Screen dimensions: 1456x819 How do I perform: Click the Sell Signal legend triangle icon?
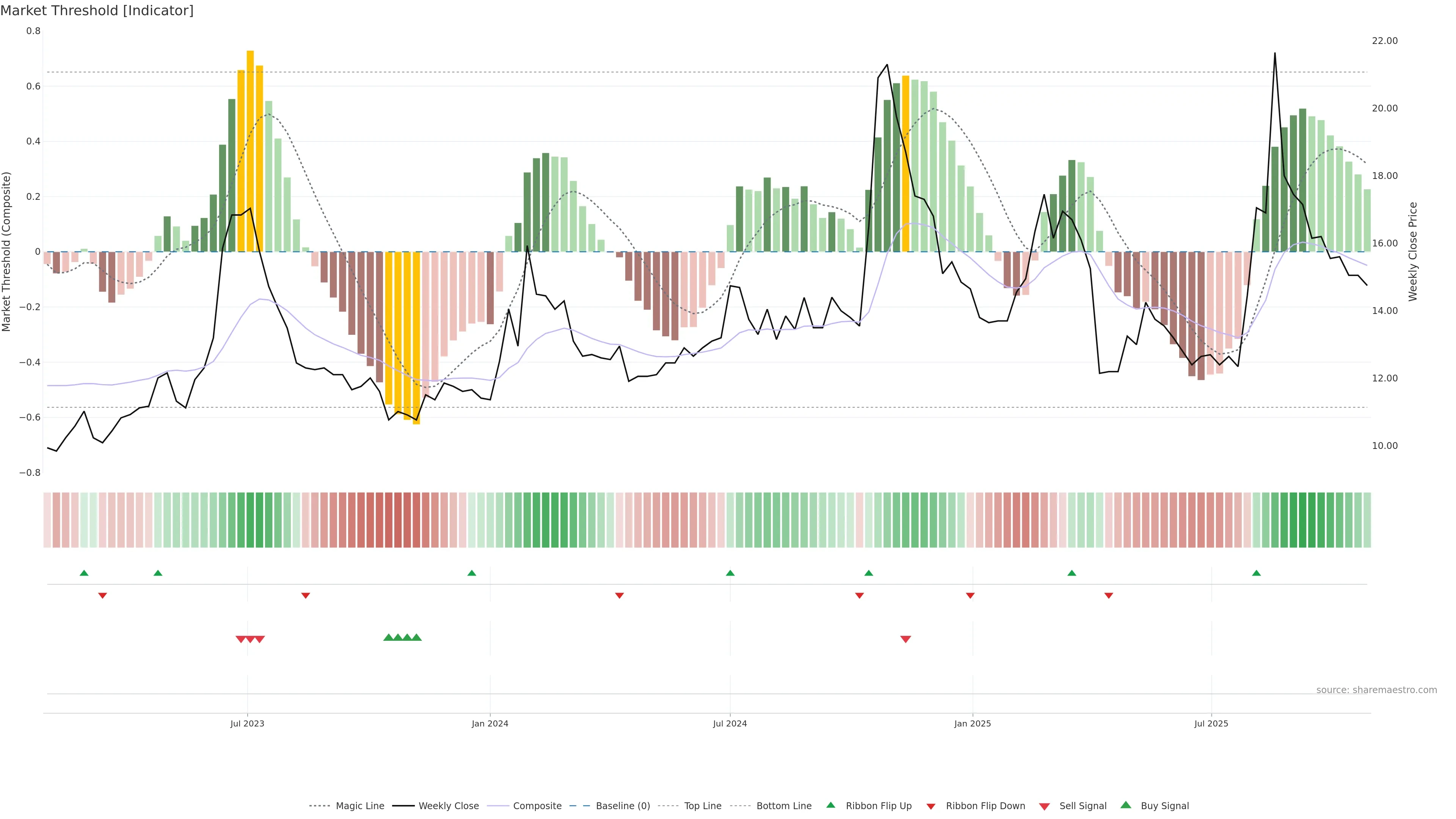click(x=1044, y=806)
